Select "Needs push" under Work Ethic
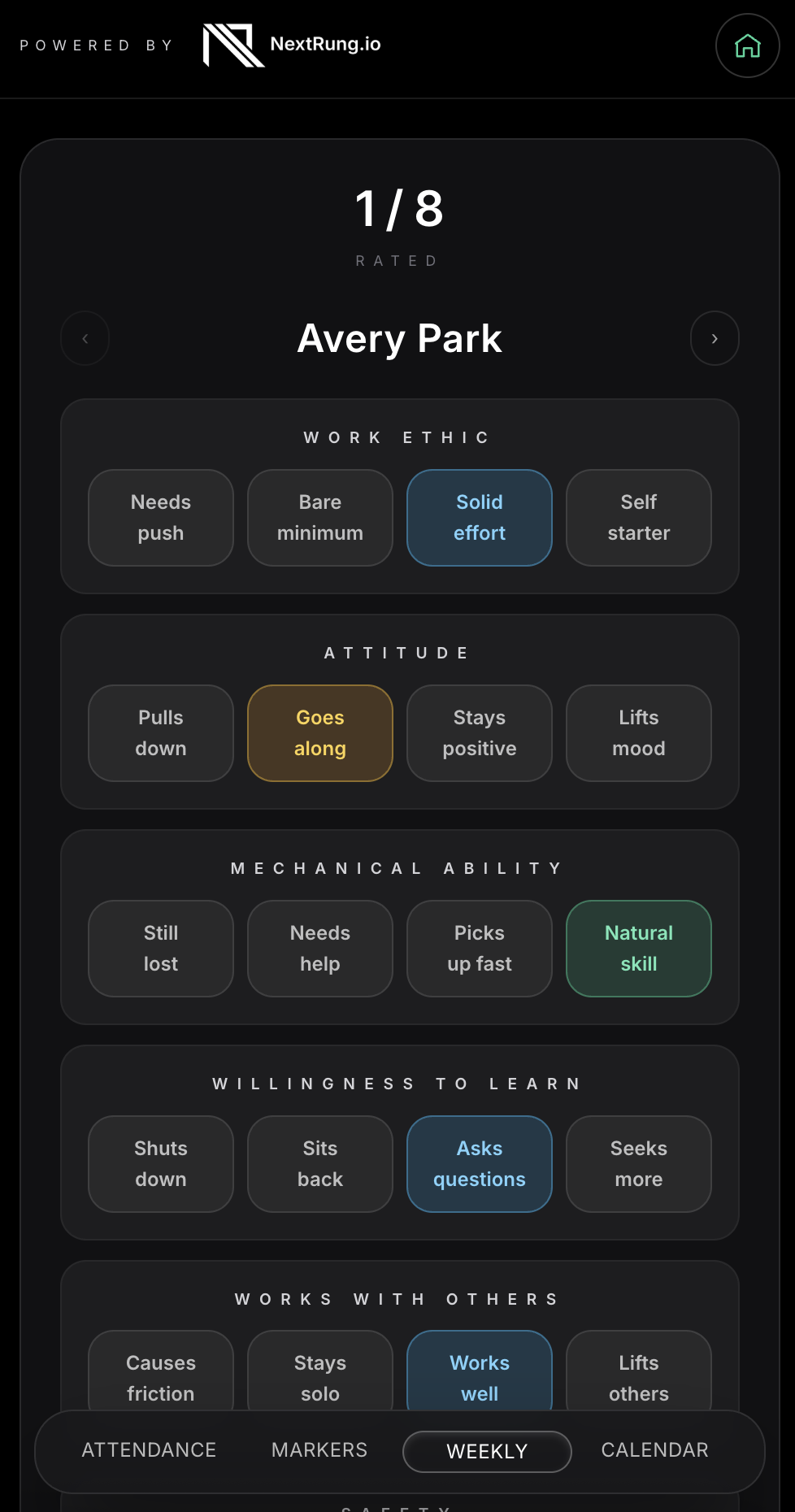 [160, 518]
